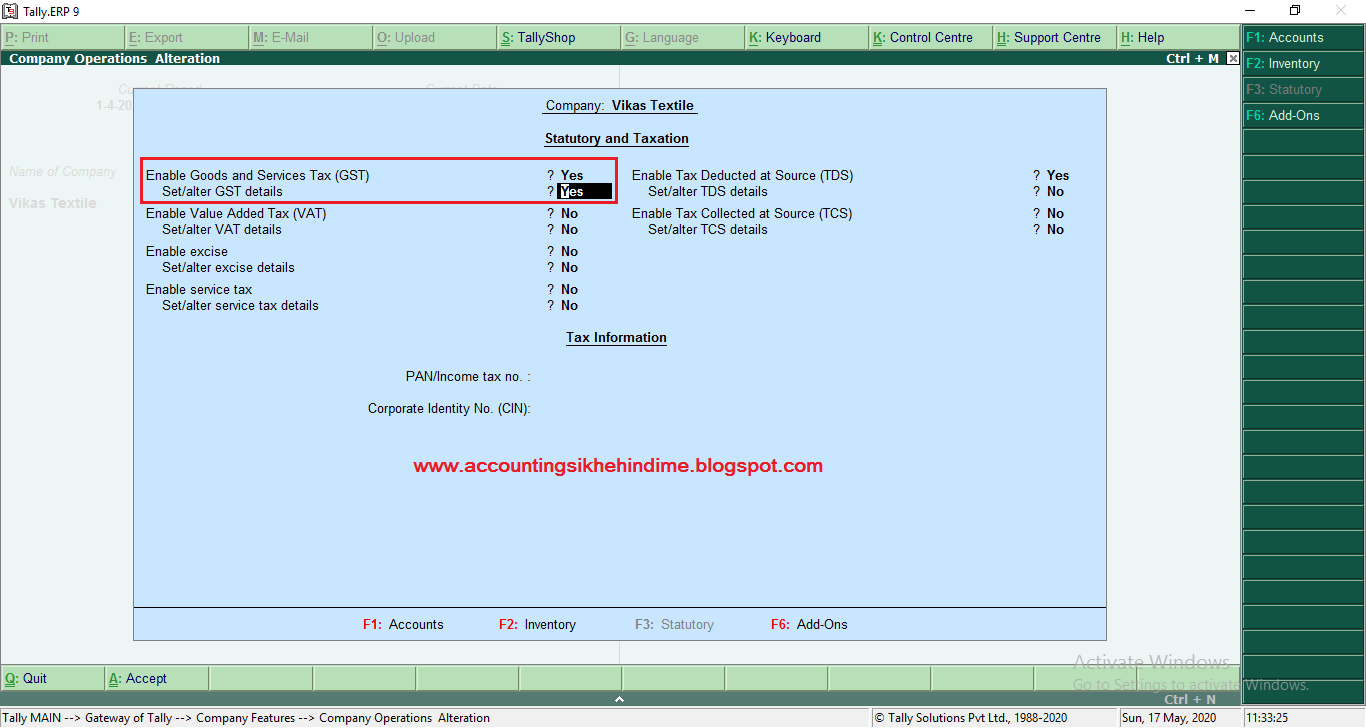This screenshot has width=1366, height=728.
Task: Select F1: Accounts at the form bottom
Action: point(403,624)
